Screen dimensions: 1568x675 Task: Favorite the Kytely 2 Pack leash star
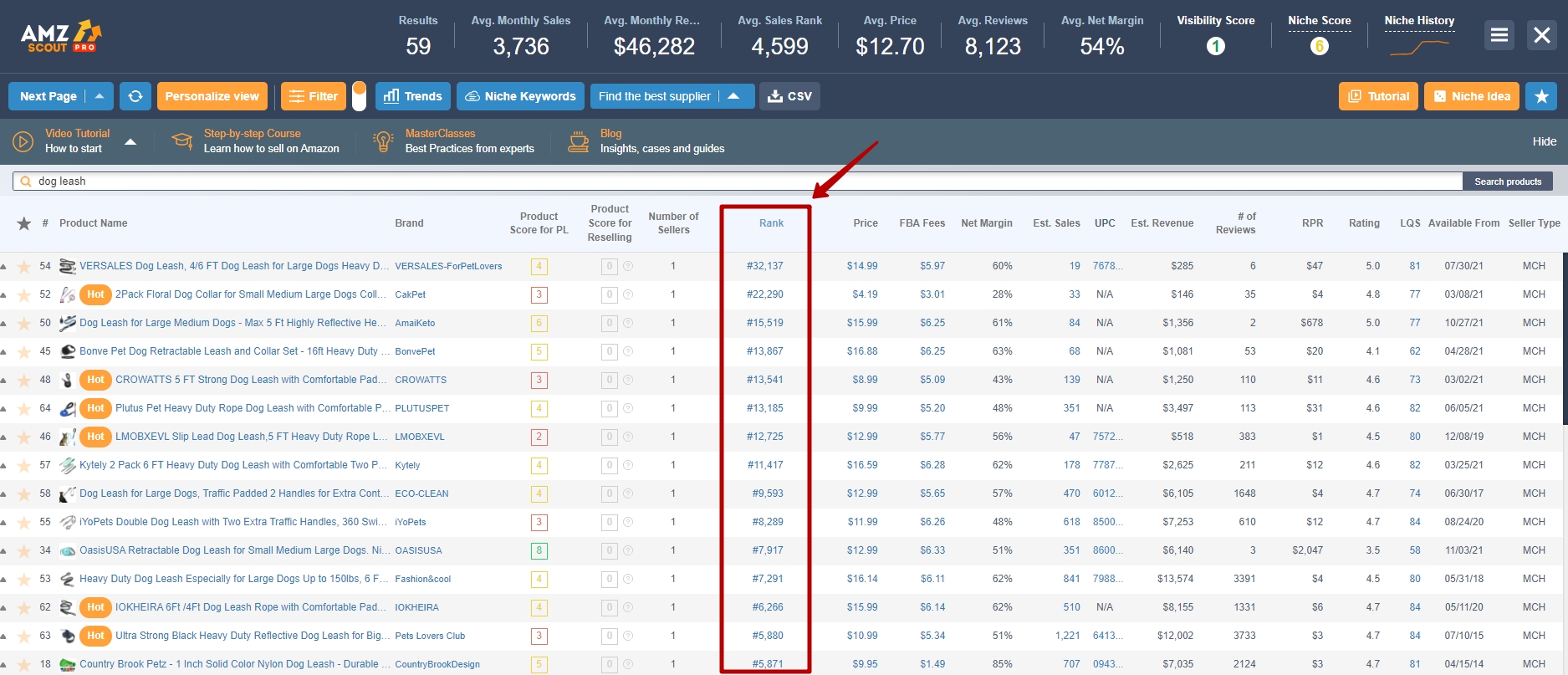point(24,466)
